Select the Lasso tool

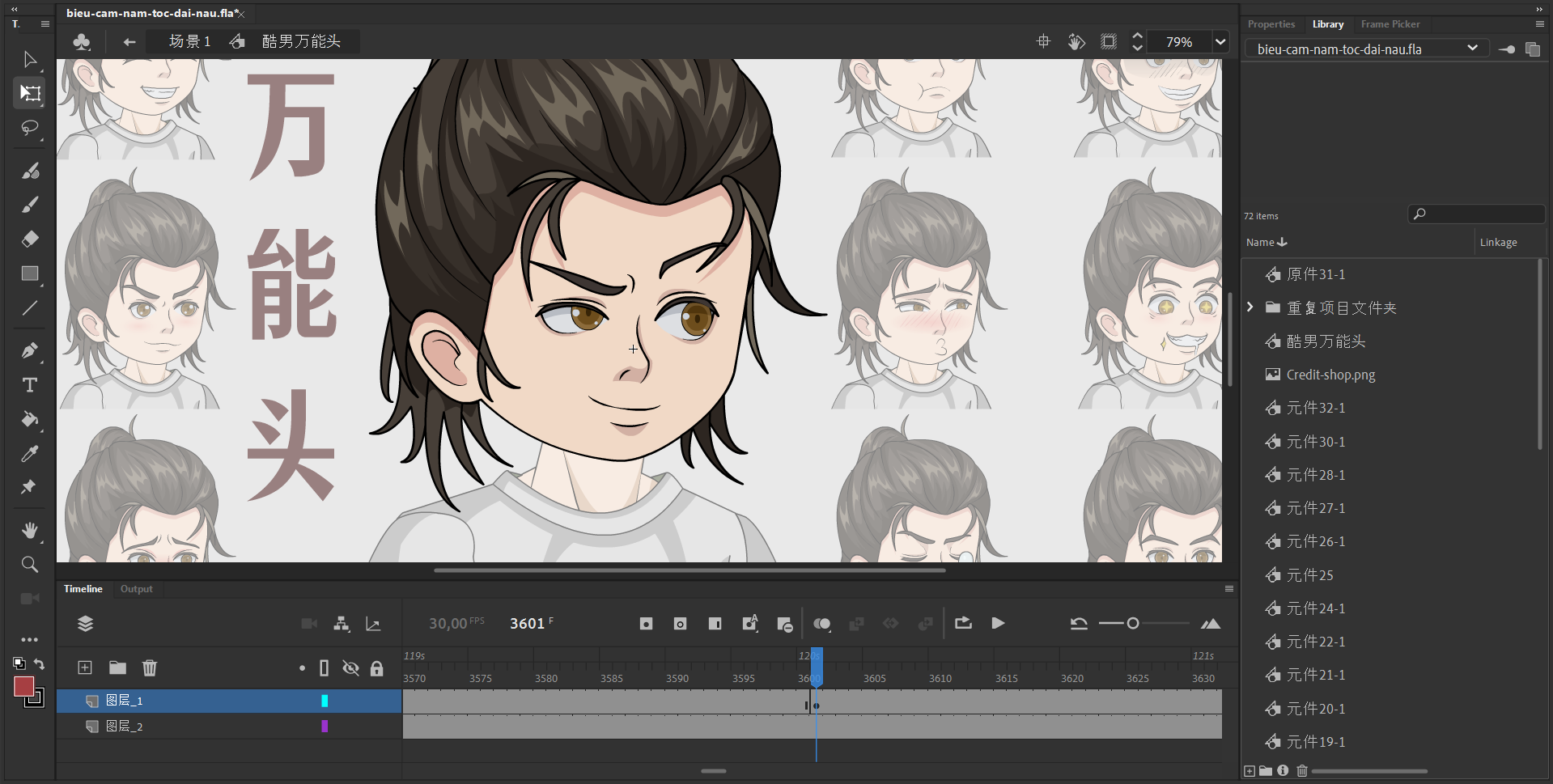click(30, 128)
